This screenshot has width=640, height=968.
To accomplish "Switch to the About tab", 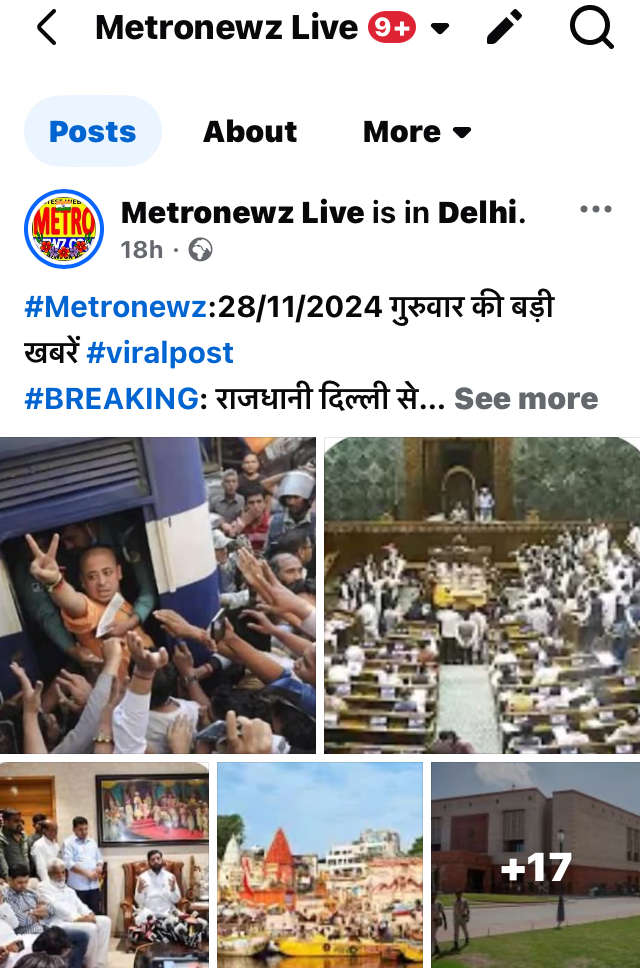I will coord(250,131).
